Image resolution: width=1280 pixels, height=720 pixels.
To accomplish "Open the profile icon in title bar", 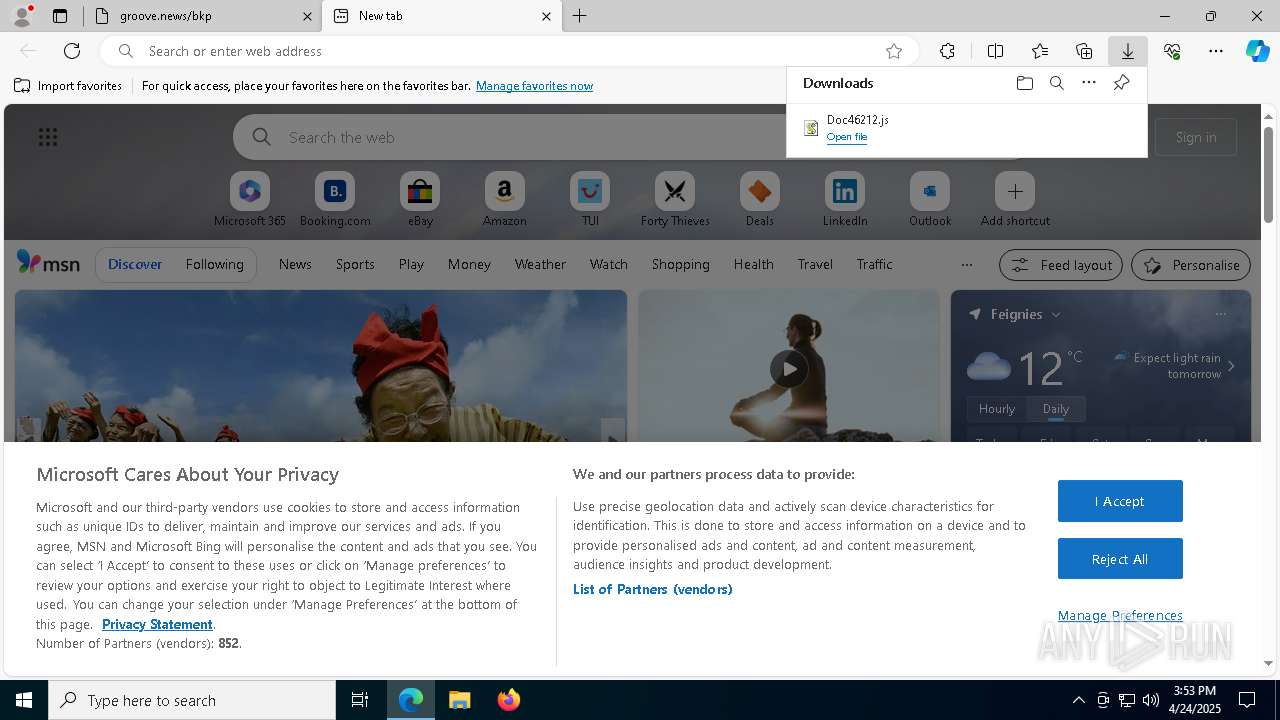I will point(21,15).
